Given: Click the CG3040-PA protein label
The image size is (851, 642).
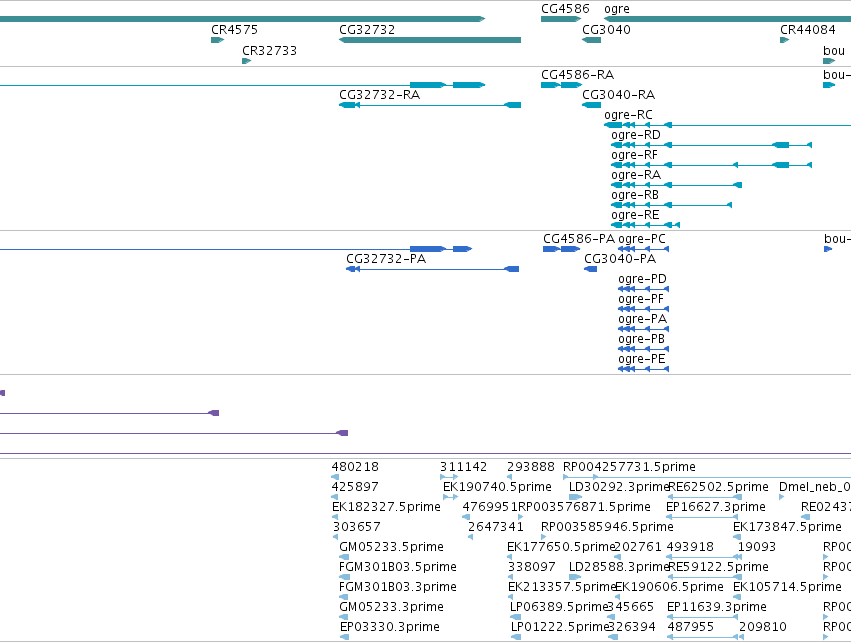Looking at the screenshot, I should [620, 259].
